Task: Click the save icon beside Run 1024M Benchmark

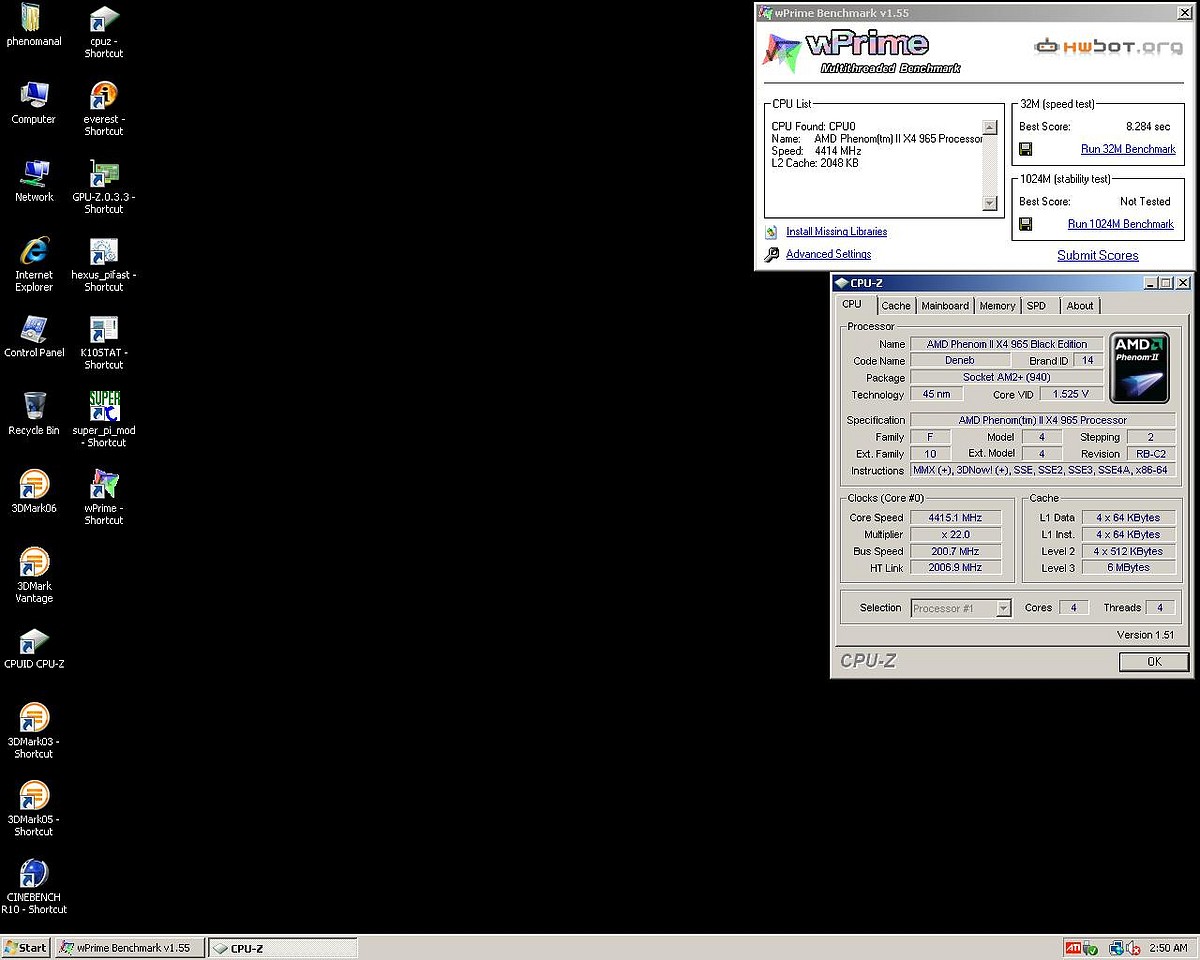Action: (x=1025, y=224)
